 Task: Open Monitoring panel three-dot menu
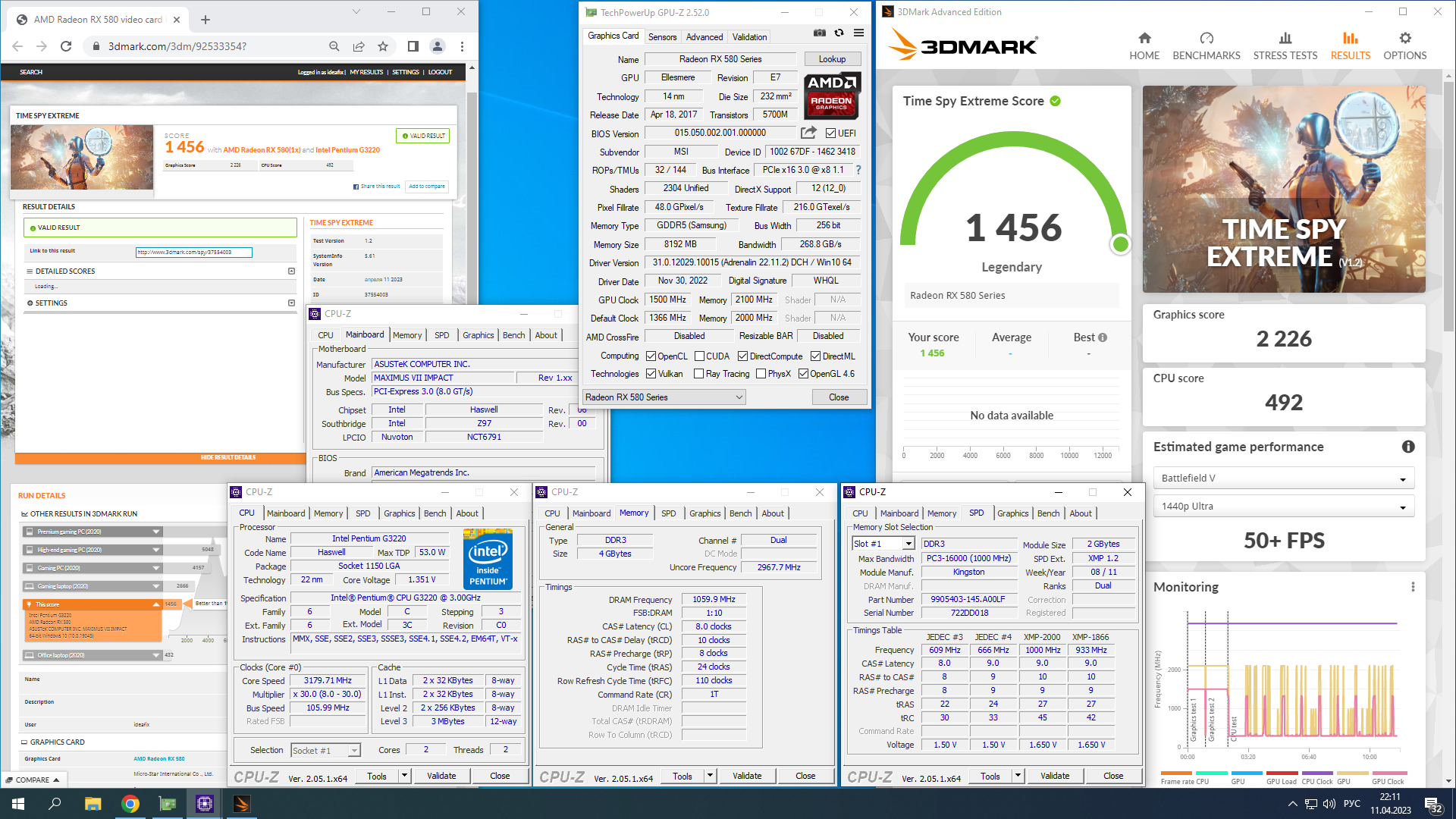tap(1413, 587)
